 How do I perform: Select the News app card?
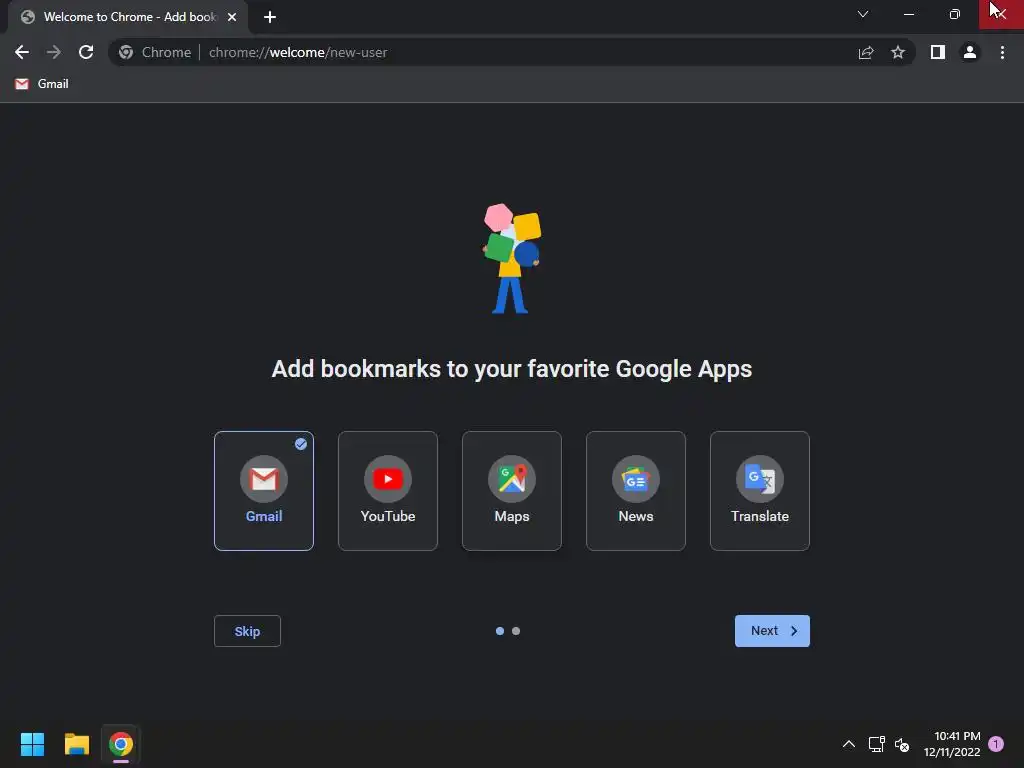(x=636, y=490)
